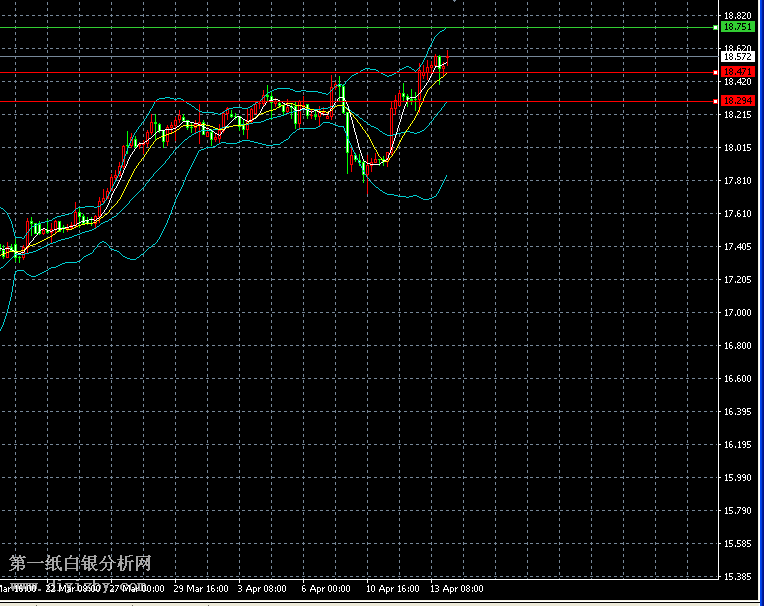Click the 13 Apr 08:00 time label
The height and width of the screenshot is (606, 764).
(x=457, y=589)
